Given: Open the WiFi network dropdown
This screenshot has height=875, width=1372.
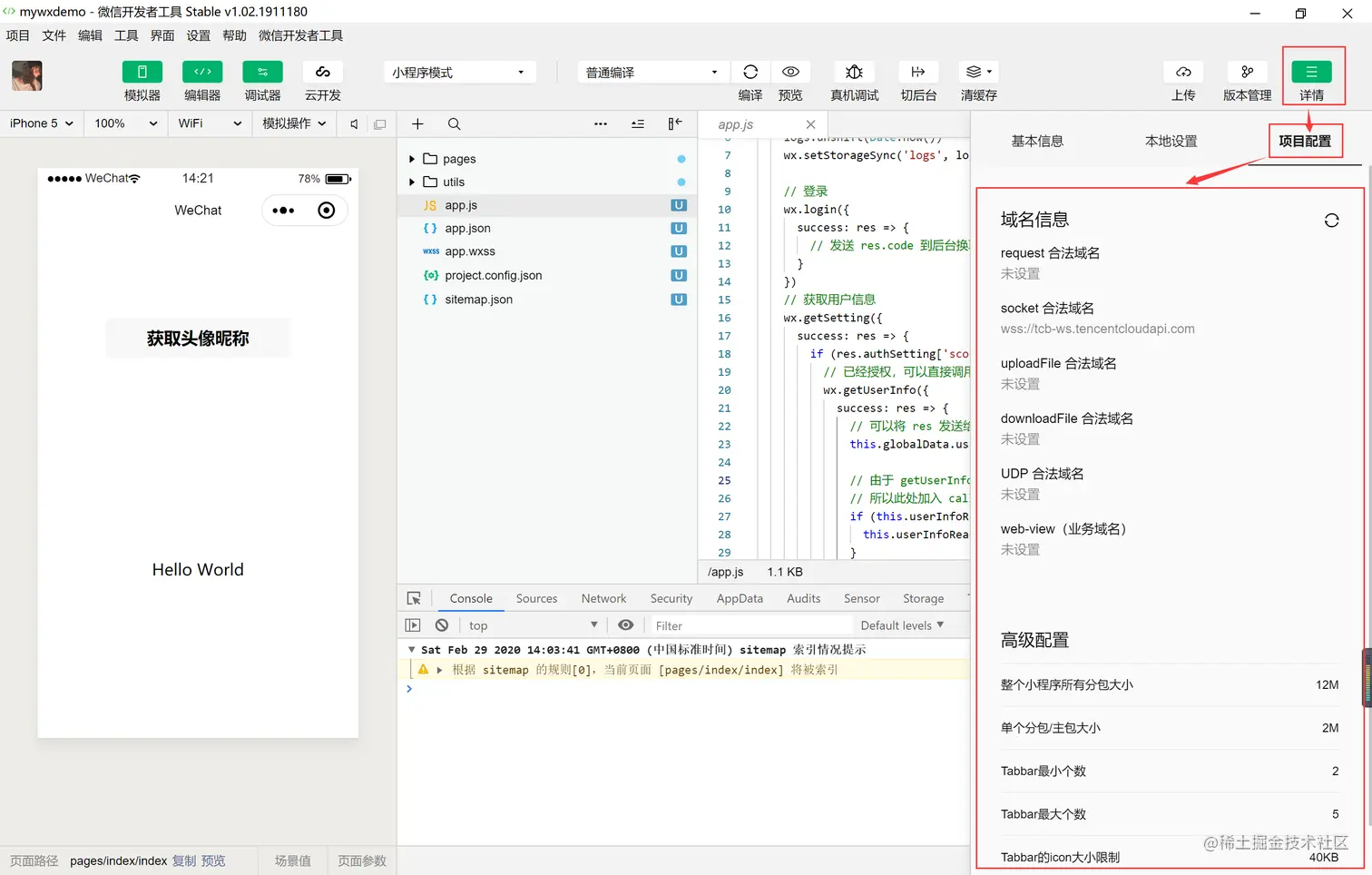Looking at the screenshot, I should (x=210, y=123).
